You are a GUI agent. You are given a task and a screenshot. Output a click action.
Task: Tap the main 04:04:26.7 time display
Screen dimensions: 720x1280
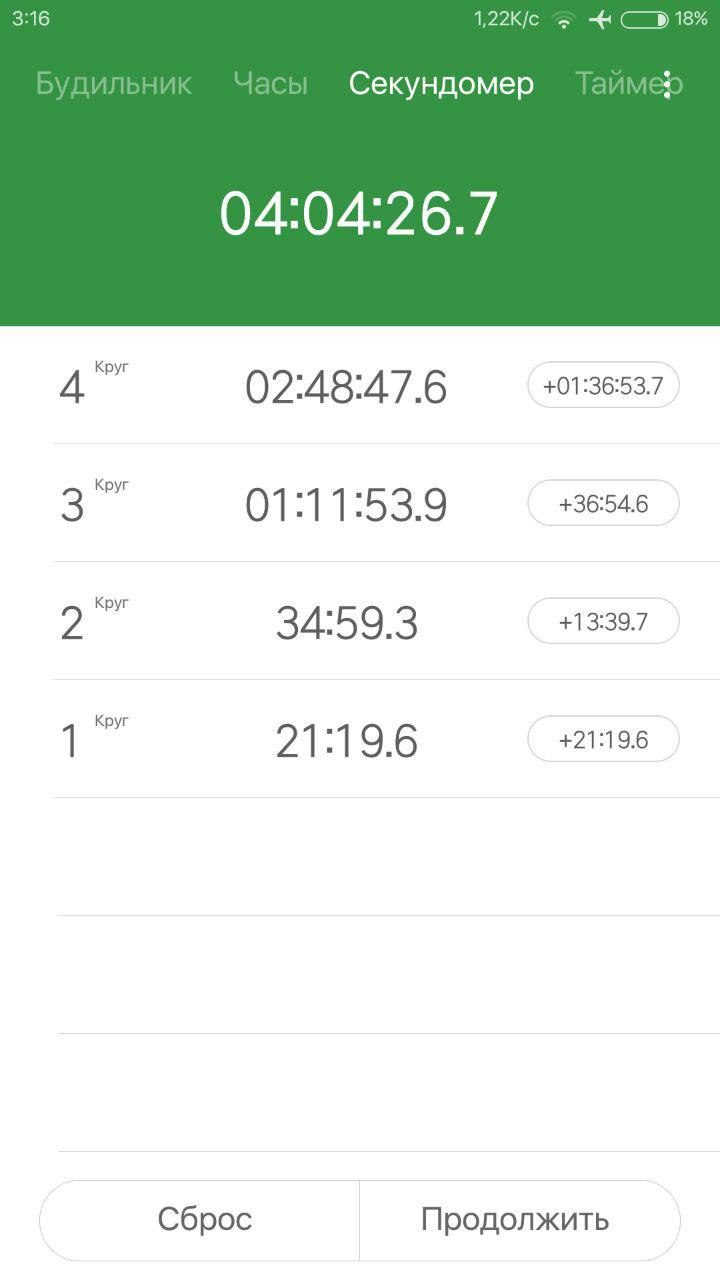click(359, 213)
